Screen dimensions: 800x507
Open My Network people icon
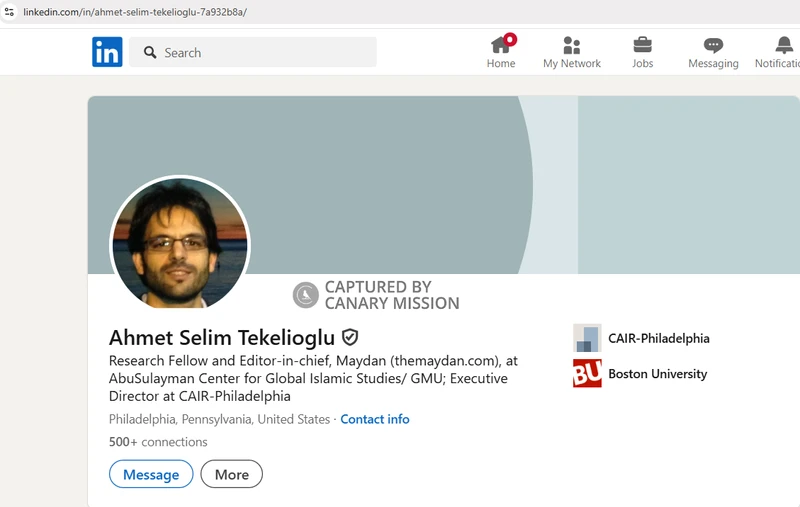(x=572, y=45)
